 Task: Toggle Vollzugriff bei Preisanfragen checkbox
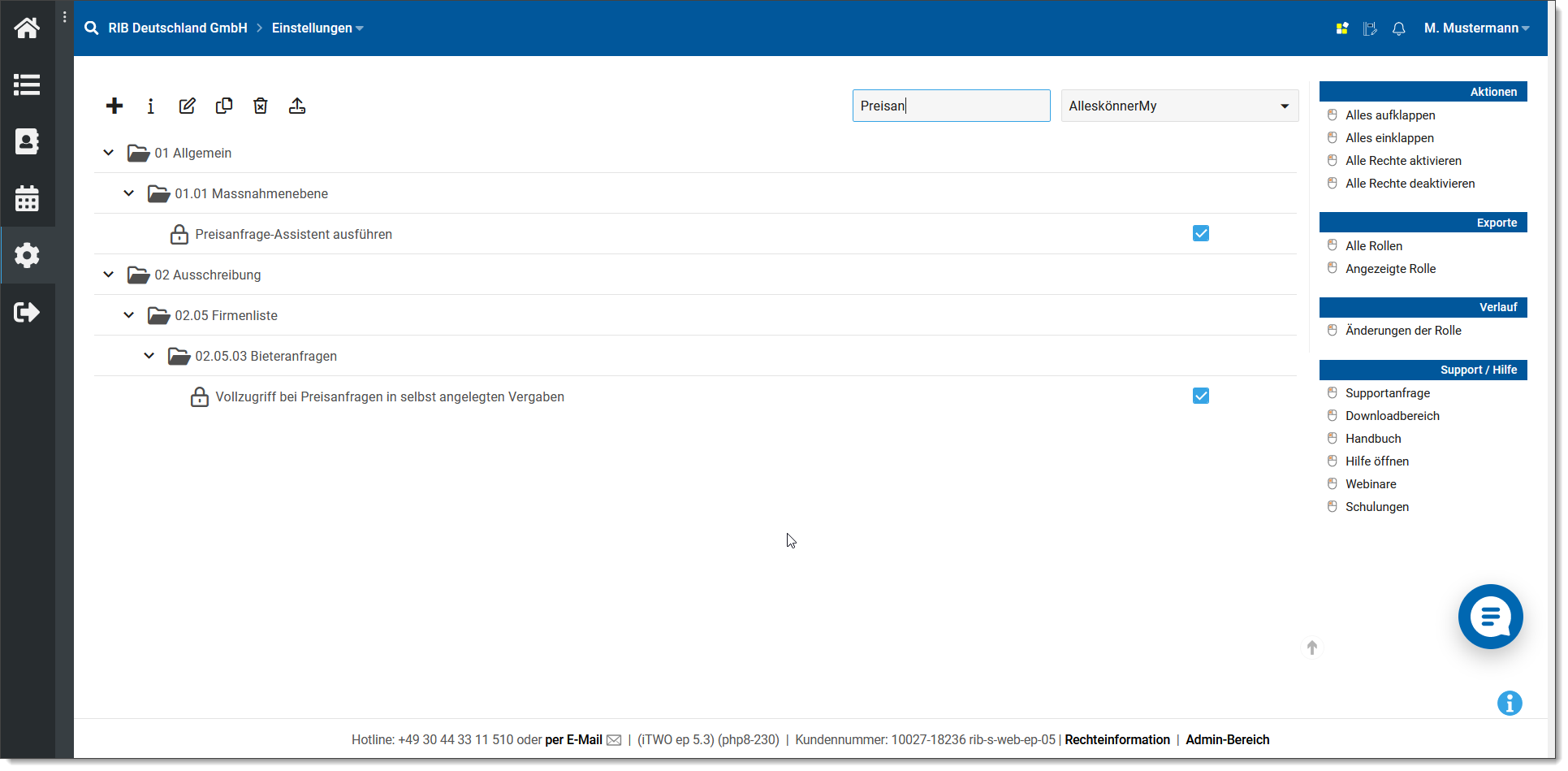(x=1200, y=396)
